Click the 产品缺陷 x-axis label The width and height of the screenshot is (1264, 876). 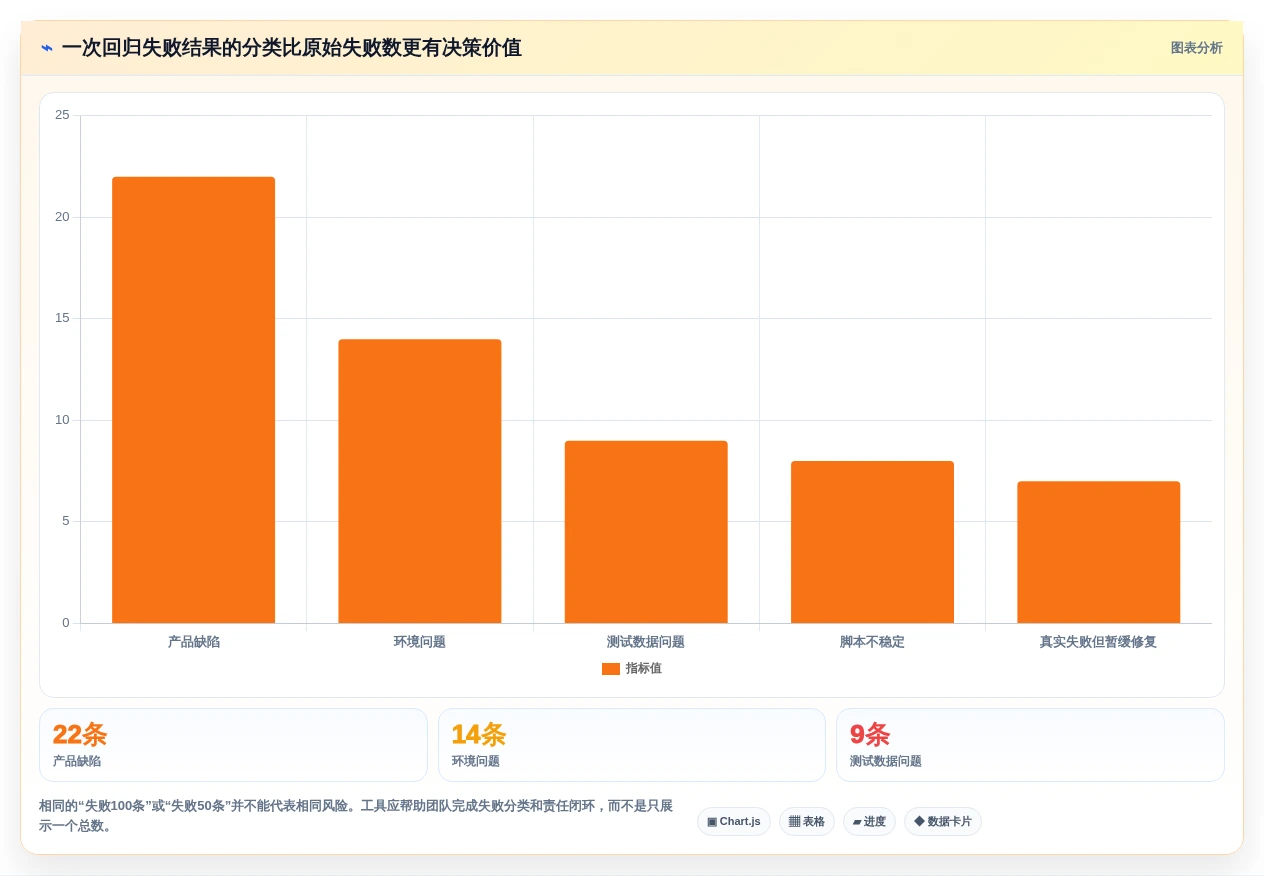point(194,642)
